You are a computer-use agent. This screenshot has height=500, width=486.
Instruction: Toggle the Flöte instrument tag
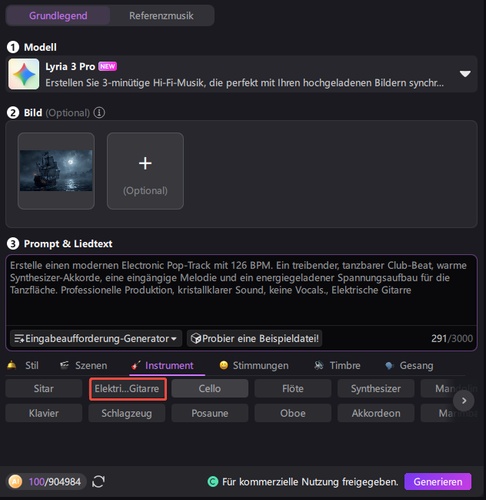(x=293, y=389)
